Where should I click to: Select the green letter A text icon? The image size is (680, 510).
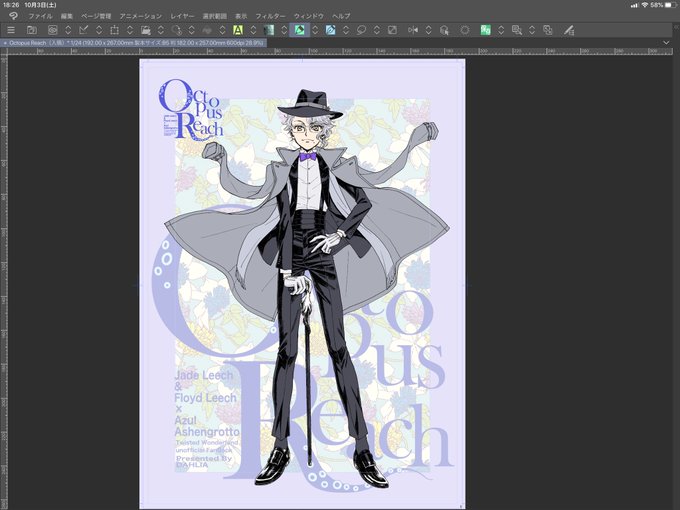238,30
